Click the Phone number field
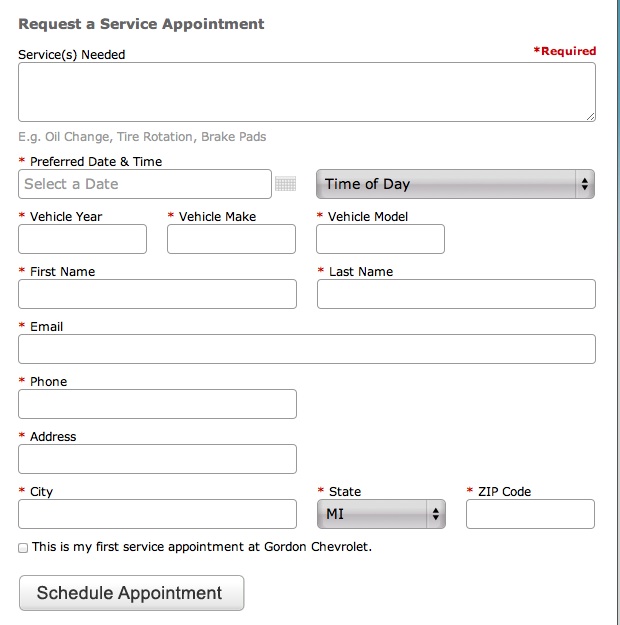Screen dimensions: 620x625 157,404
